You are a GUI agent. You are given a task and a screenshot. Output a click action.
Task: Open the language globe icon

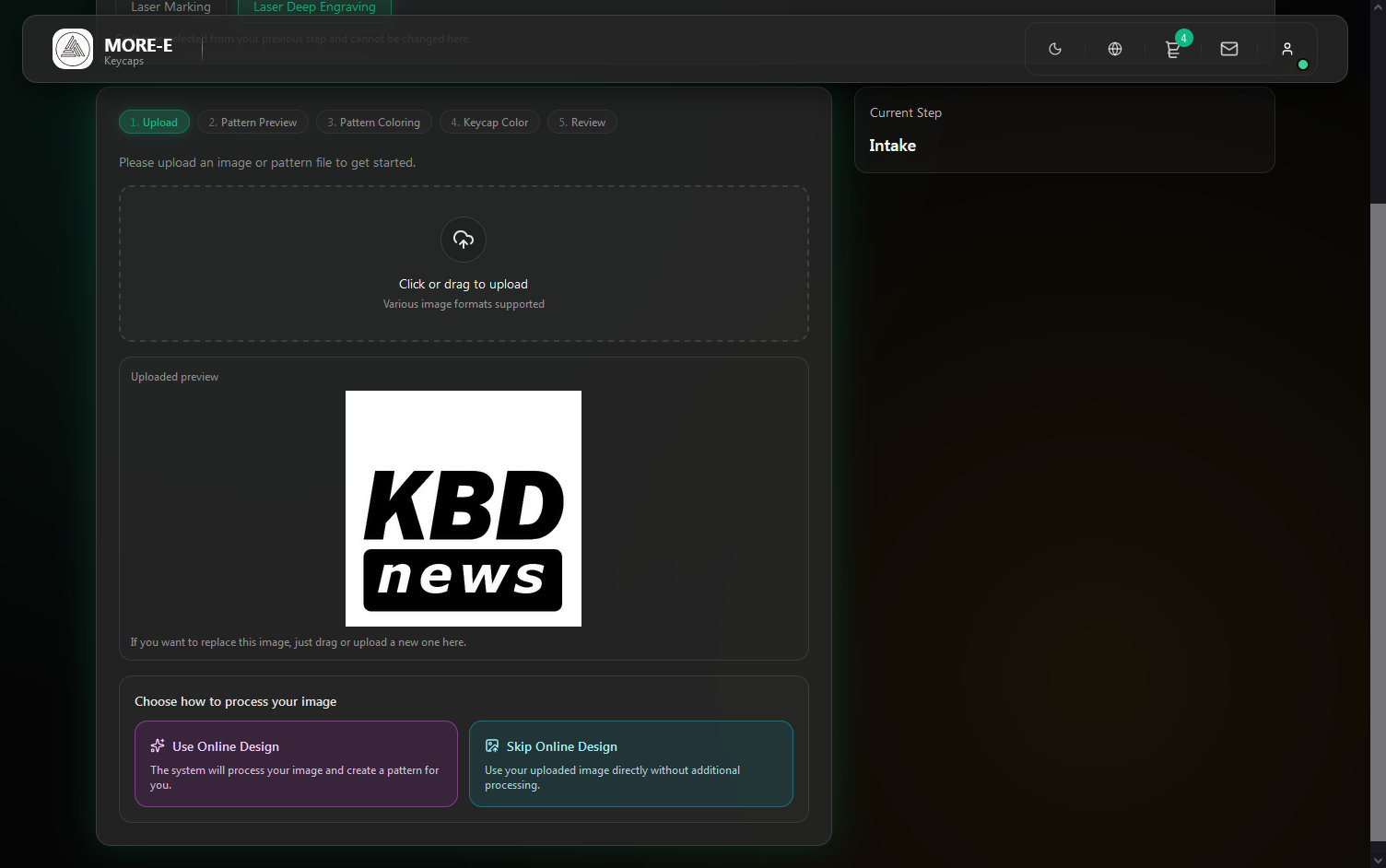click(1115, 49)
